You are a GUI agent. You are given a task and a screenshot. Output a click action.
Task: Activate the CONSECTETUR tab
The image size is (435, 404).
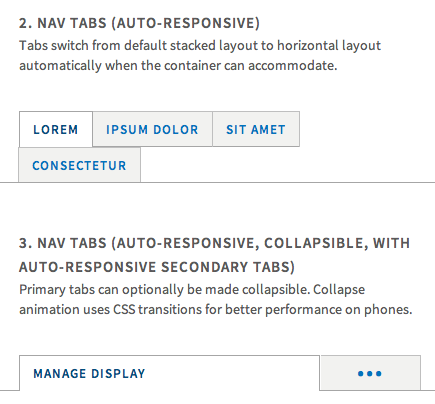[79, 165]
